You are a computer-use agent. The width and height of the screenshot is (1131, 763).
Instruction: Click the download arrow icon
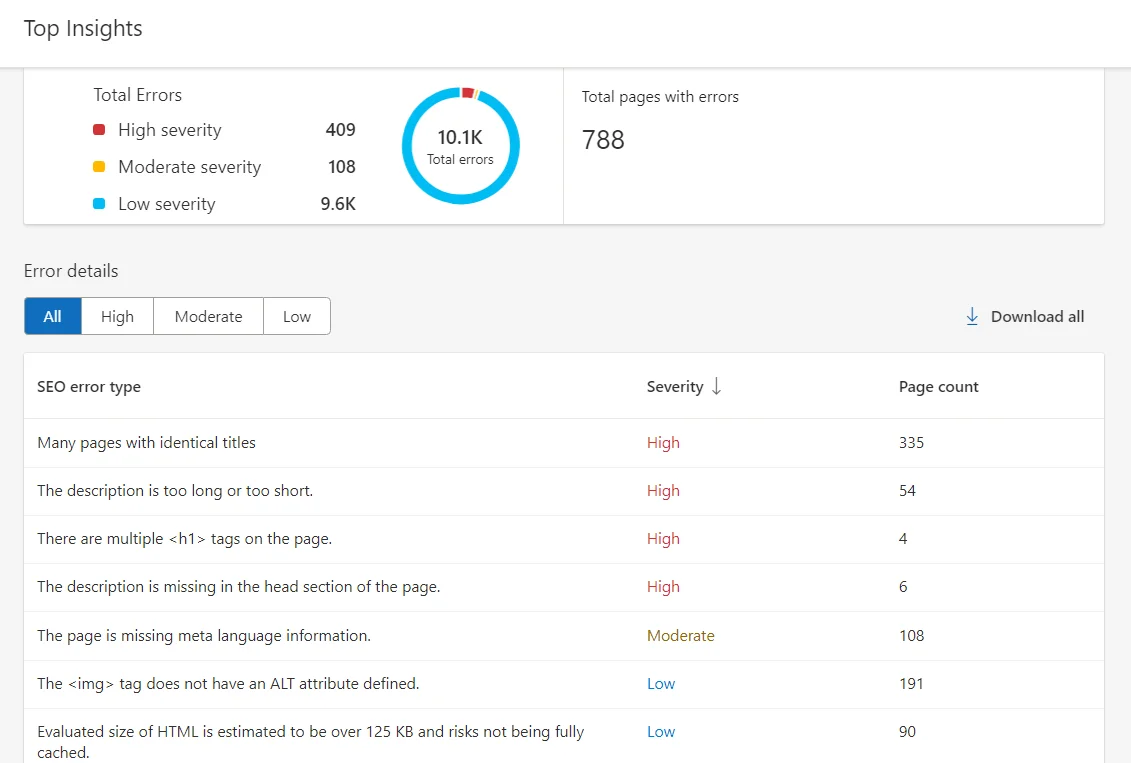pos(972,316)
